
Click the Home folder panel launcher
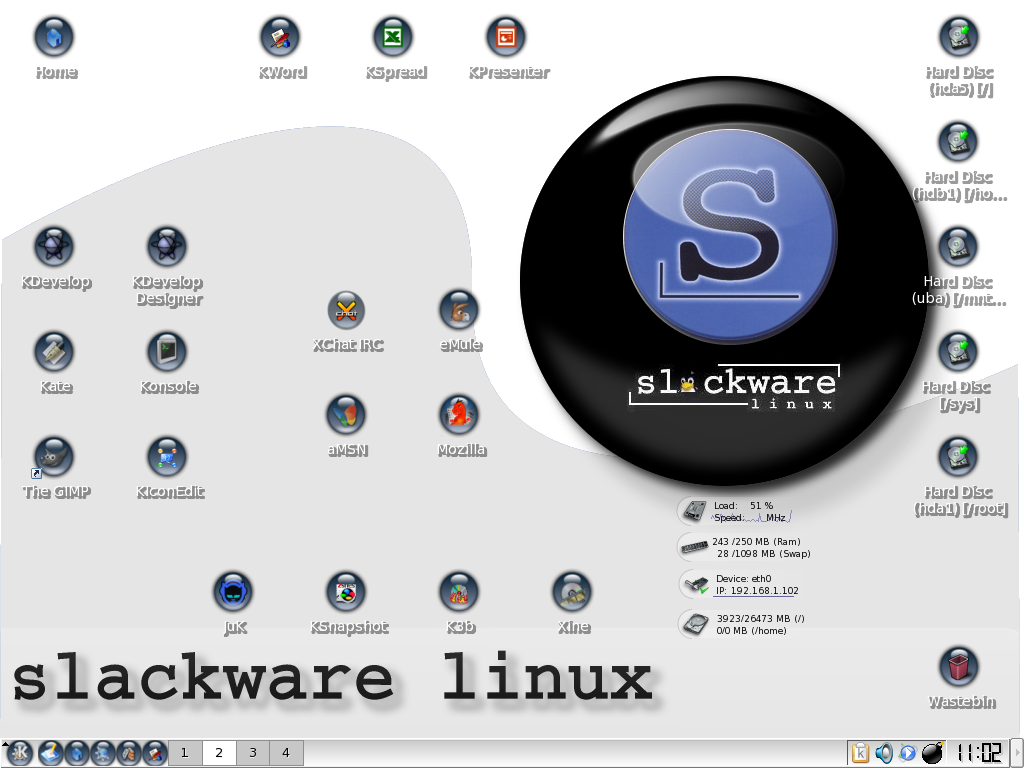pyautogui.click(x=76, y=754)
